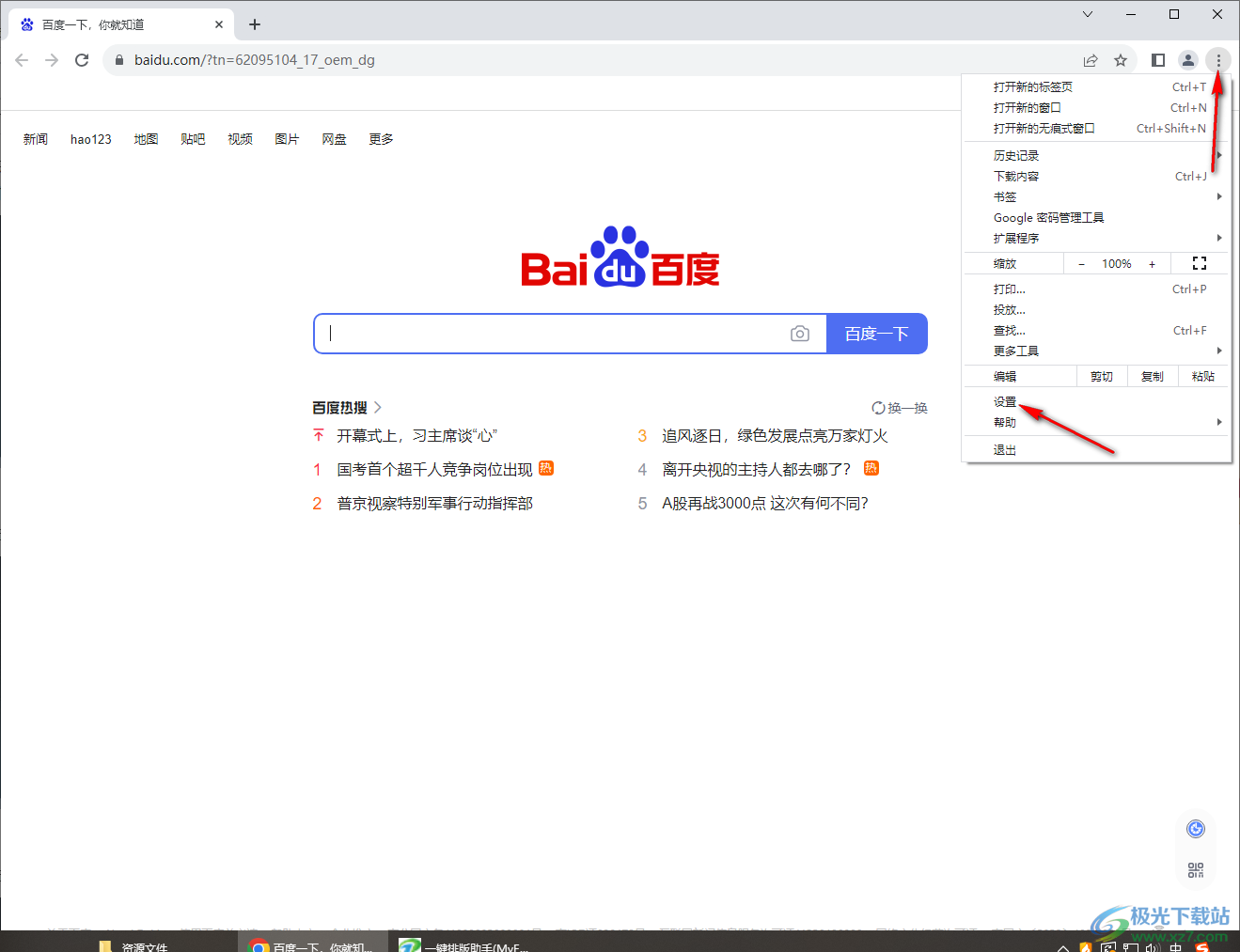Bookmark this page with star icon
The image size is (1240, 952).
click(x=1121, y=60)
